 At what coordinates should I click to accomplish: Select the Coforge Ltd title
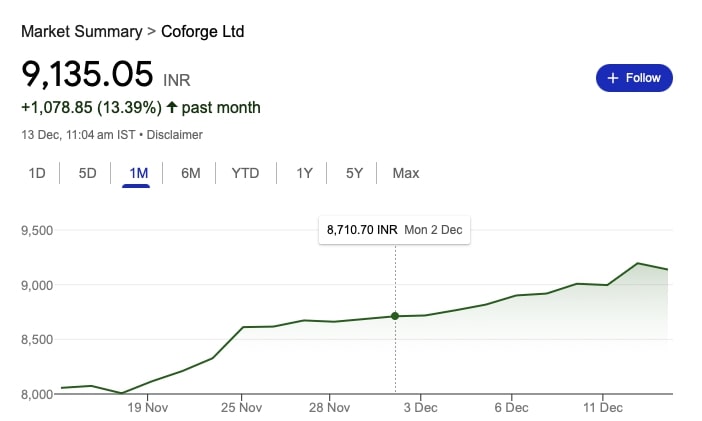[x=202, y=31]
